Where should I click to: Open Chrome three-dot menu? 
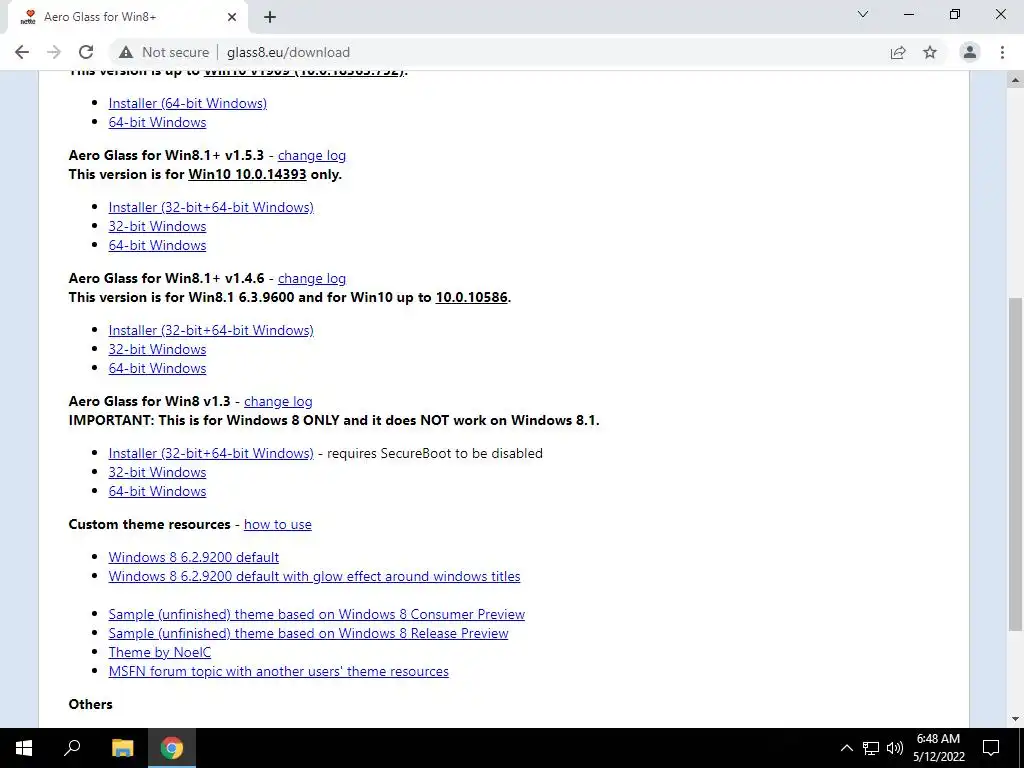pos(1002,52)
